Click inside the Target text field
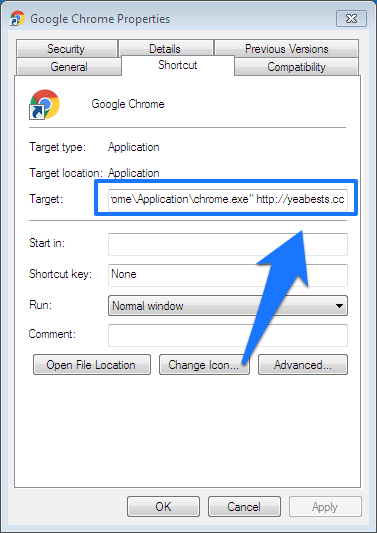The height and width of the screenshot is (533, 377). click(x=228, y=199)
